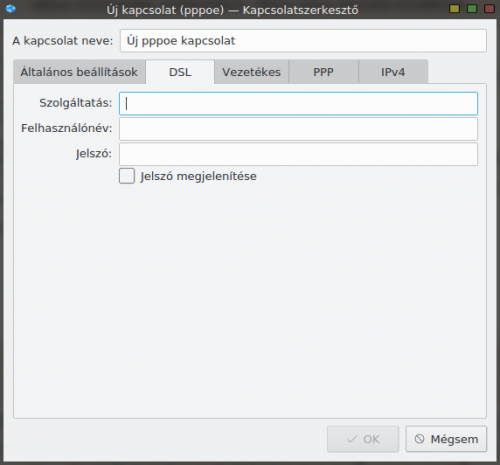Switch to the Általános beállítások tab

[x=79, y=72]
